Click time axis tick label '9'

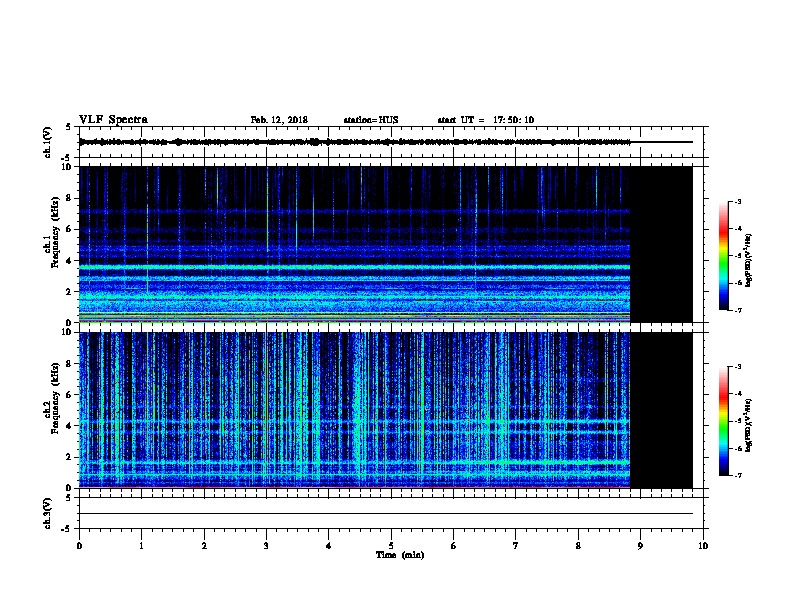tap(640, 545)
